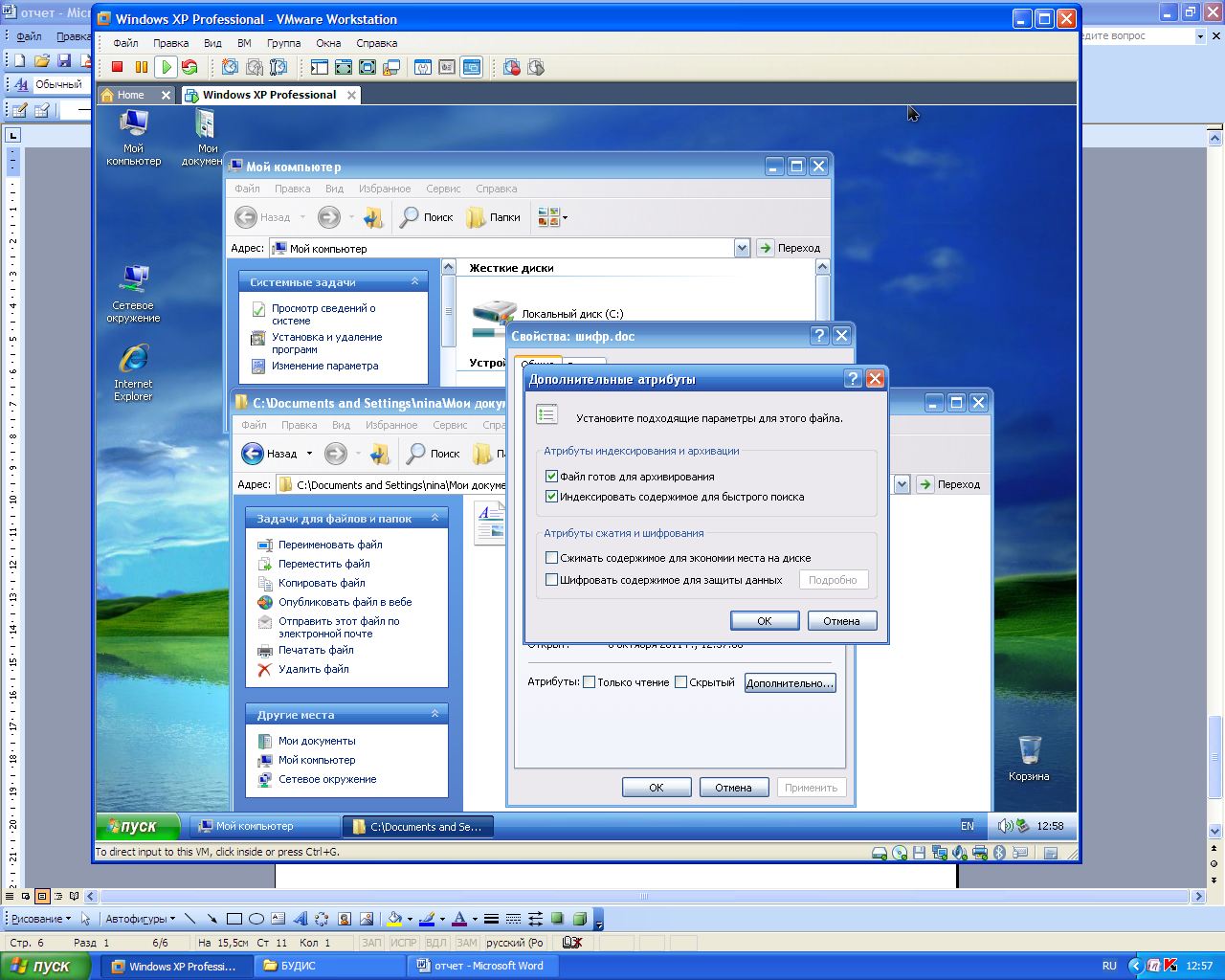Open the VMware 'Окна' menu
The width and height of the screenshot is (1225, 980).
tap(328, 43)
